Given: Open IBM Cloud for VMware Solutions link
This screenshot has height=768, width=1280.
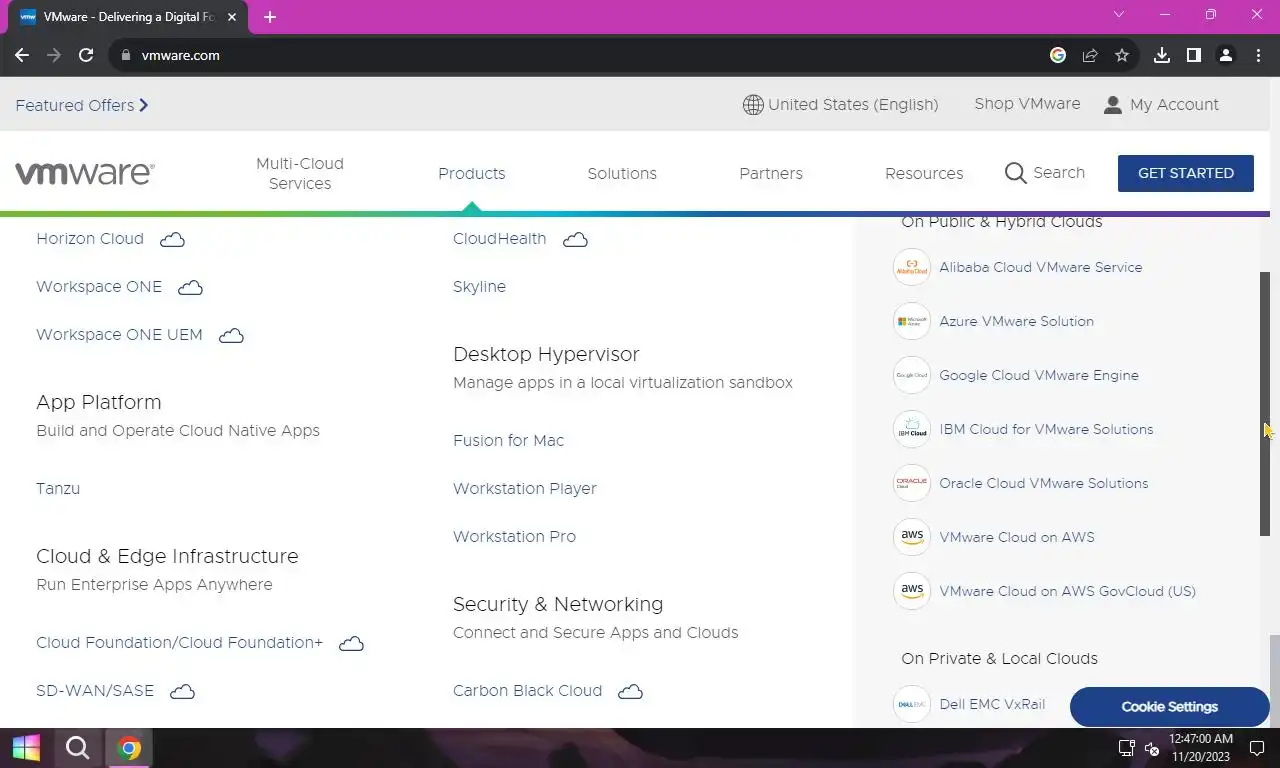Looking at the screenshot, I should coord(1046,429).
